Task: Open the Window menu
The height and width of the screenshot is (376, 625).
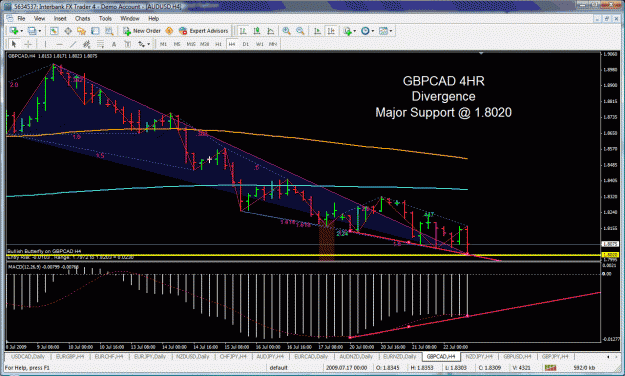Action: (x=130, y=18)
